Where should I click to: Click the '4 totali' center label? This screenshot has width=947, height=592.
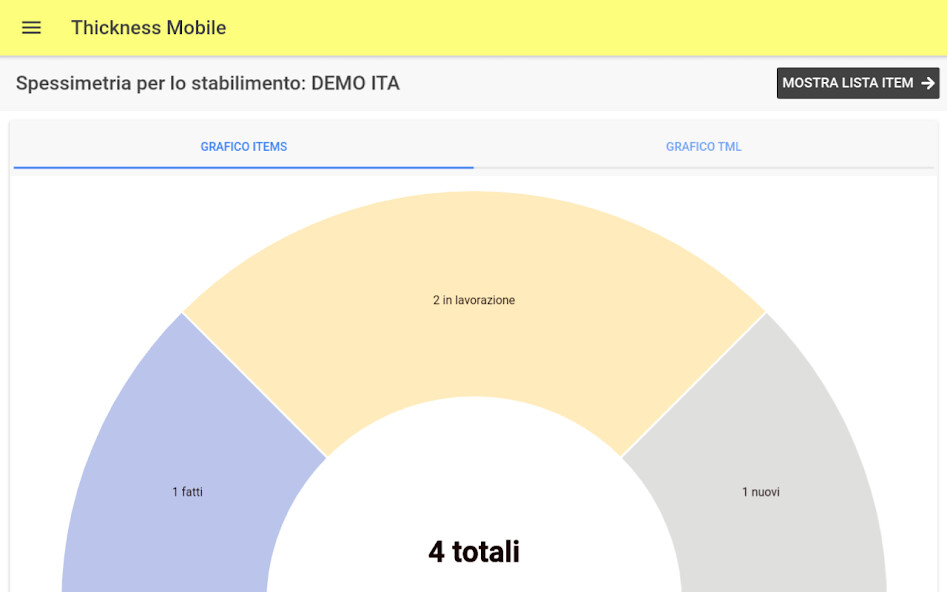point(474,552)
